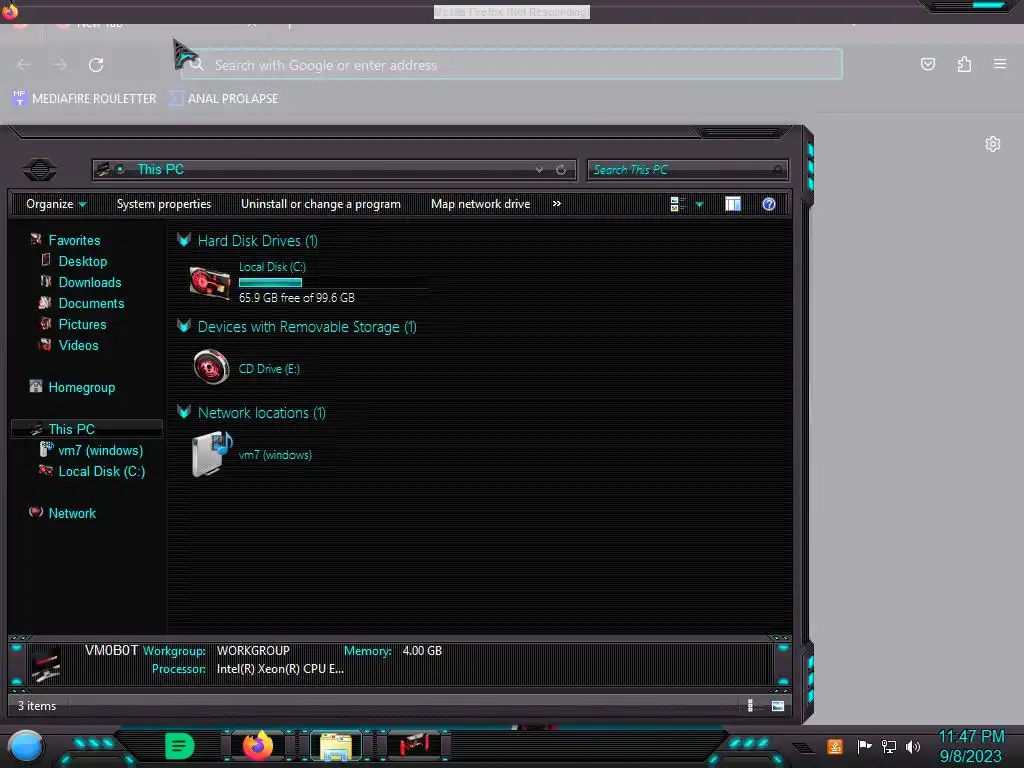Click the Firefox back arrow

[24, 65]
